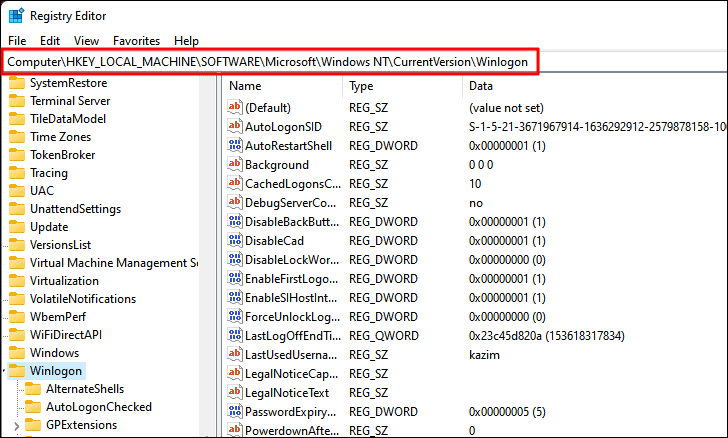Viewport: 728px width, 438px height.
Task: Select the Virtualization key in the tree
Action: point(65,281)
